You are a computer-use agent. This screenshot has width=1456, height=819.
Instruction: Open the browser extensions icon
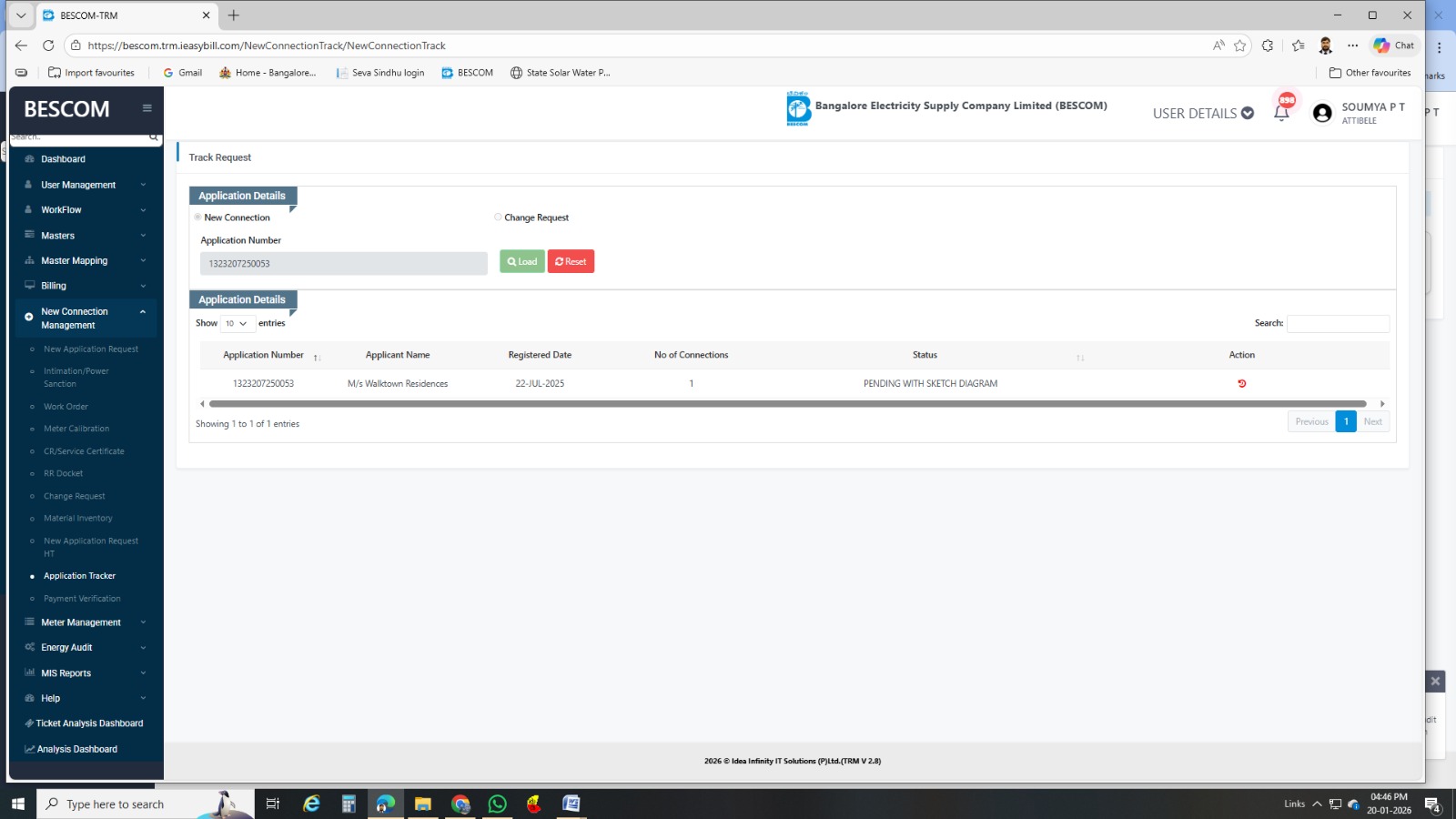[x=1268, y=45]
